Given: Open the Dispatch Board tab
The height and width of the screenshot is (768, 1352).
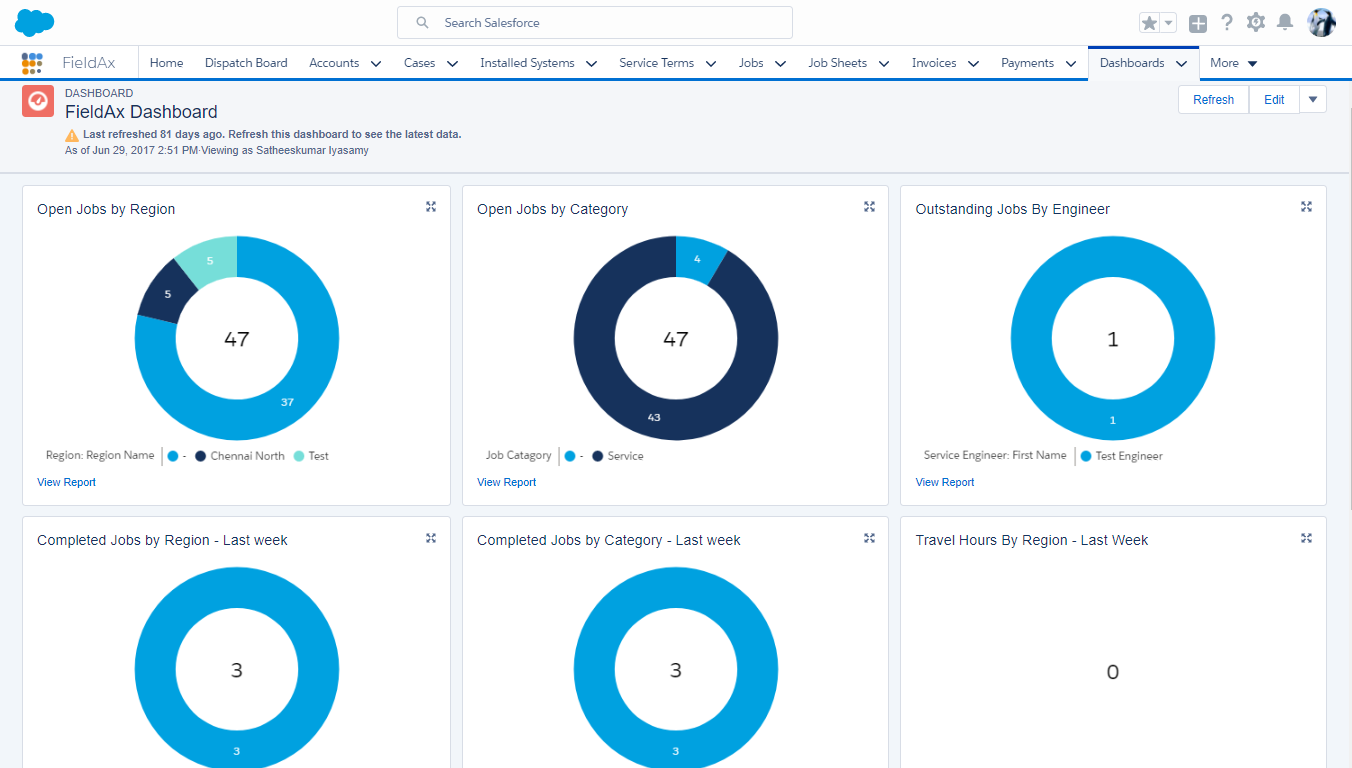Looking at the screenshot, I should tap(246, 63).
